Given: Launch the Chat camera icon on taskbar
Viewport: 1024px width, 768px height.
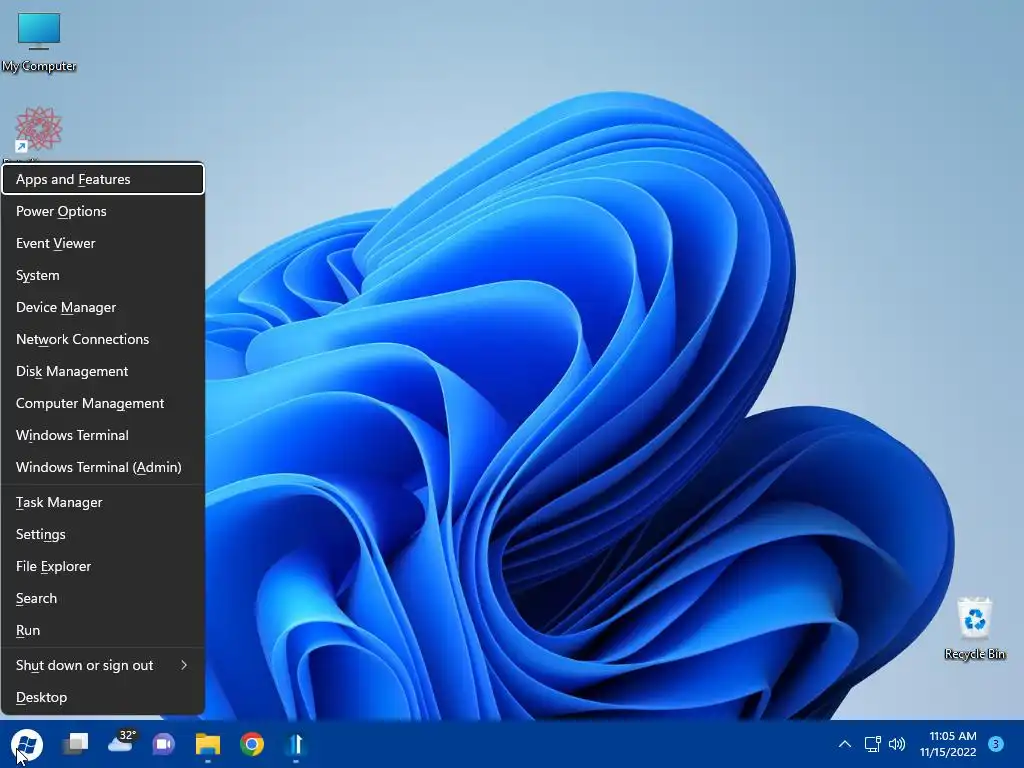Looking at the screenshot, I should [164, 744].
